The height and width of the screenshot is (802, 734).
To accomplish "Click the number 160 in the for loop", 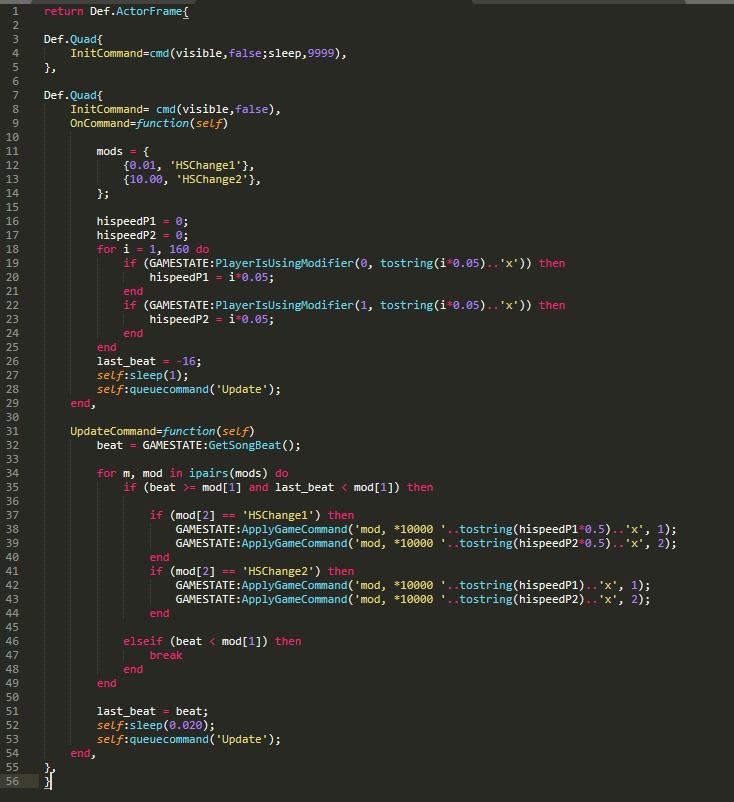I will coord(179,249).
